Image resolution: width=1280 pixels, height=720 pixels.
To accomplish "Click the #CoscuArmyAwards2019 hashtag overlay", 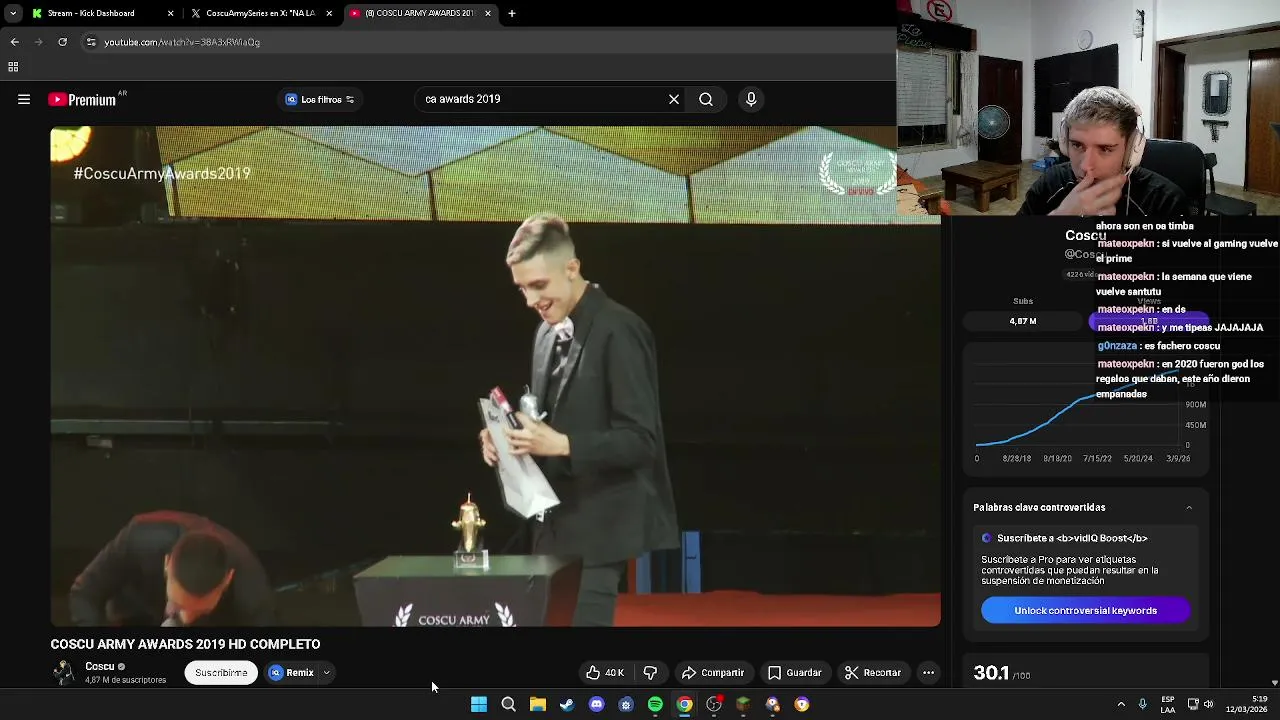I will coord(162,174).
